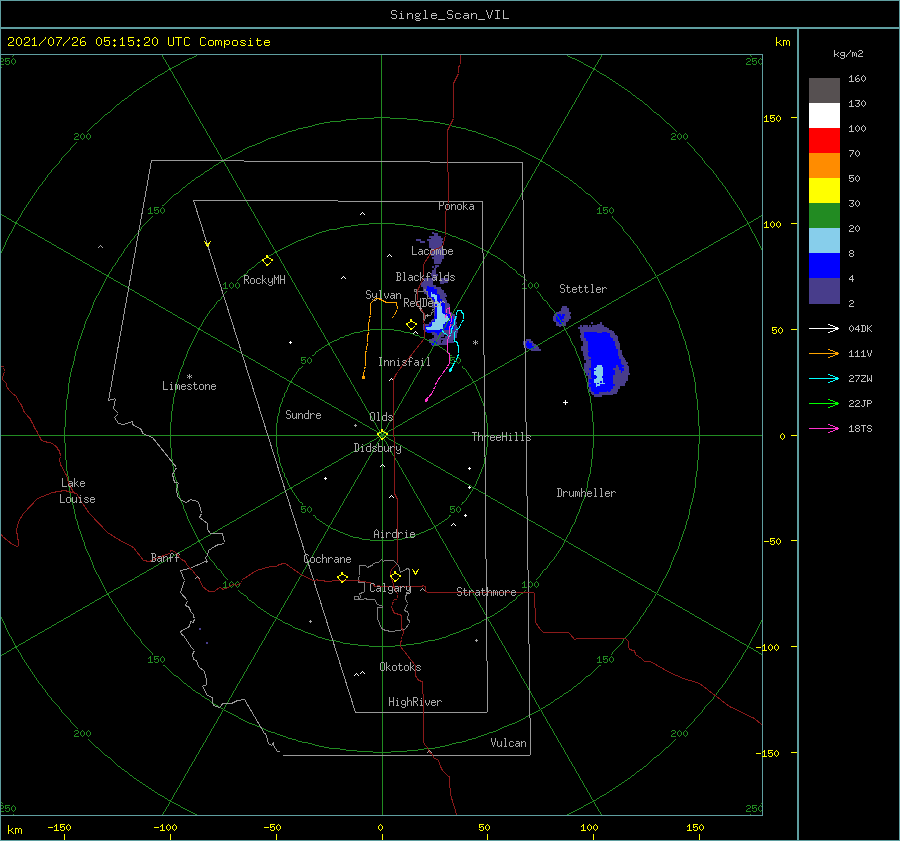
Task: Click the 04DK legend label
Action: 860,329
